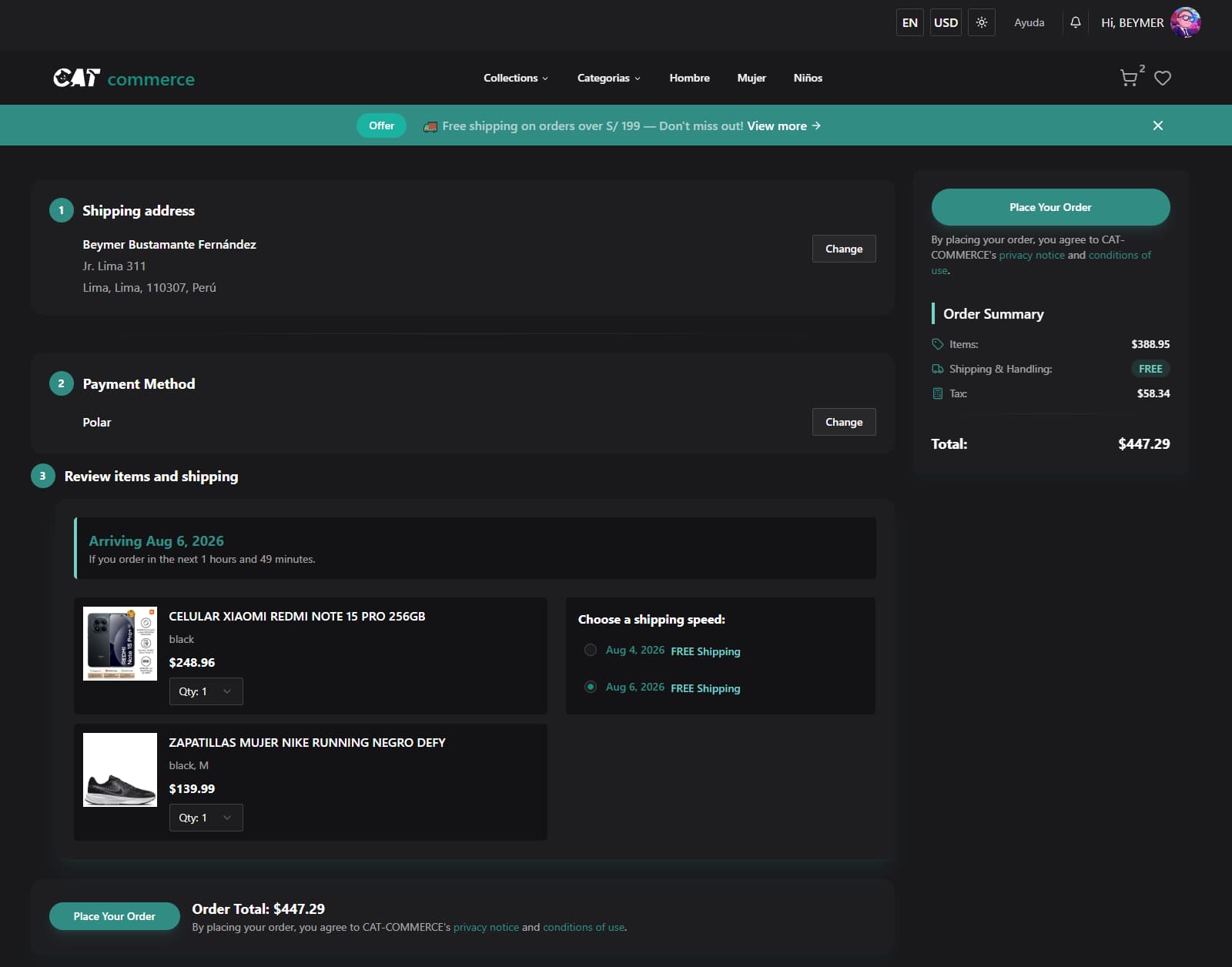The width and height of the screenshot is (1232, 967).
Task: Click the Jr. Lima 311 address line
Action: (x=115, y=266)
